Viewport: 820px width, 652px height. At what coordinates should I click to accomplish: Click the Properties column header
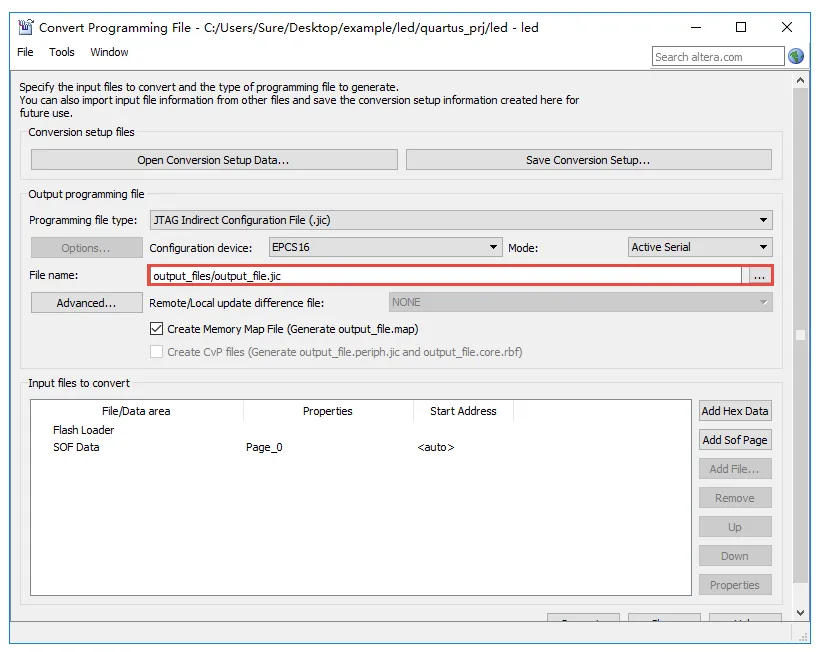point(328,411)
